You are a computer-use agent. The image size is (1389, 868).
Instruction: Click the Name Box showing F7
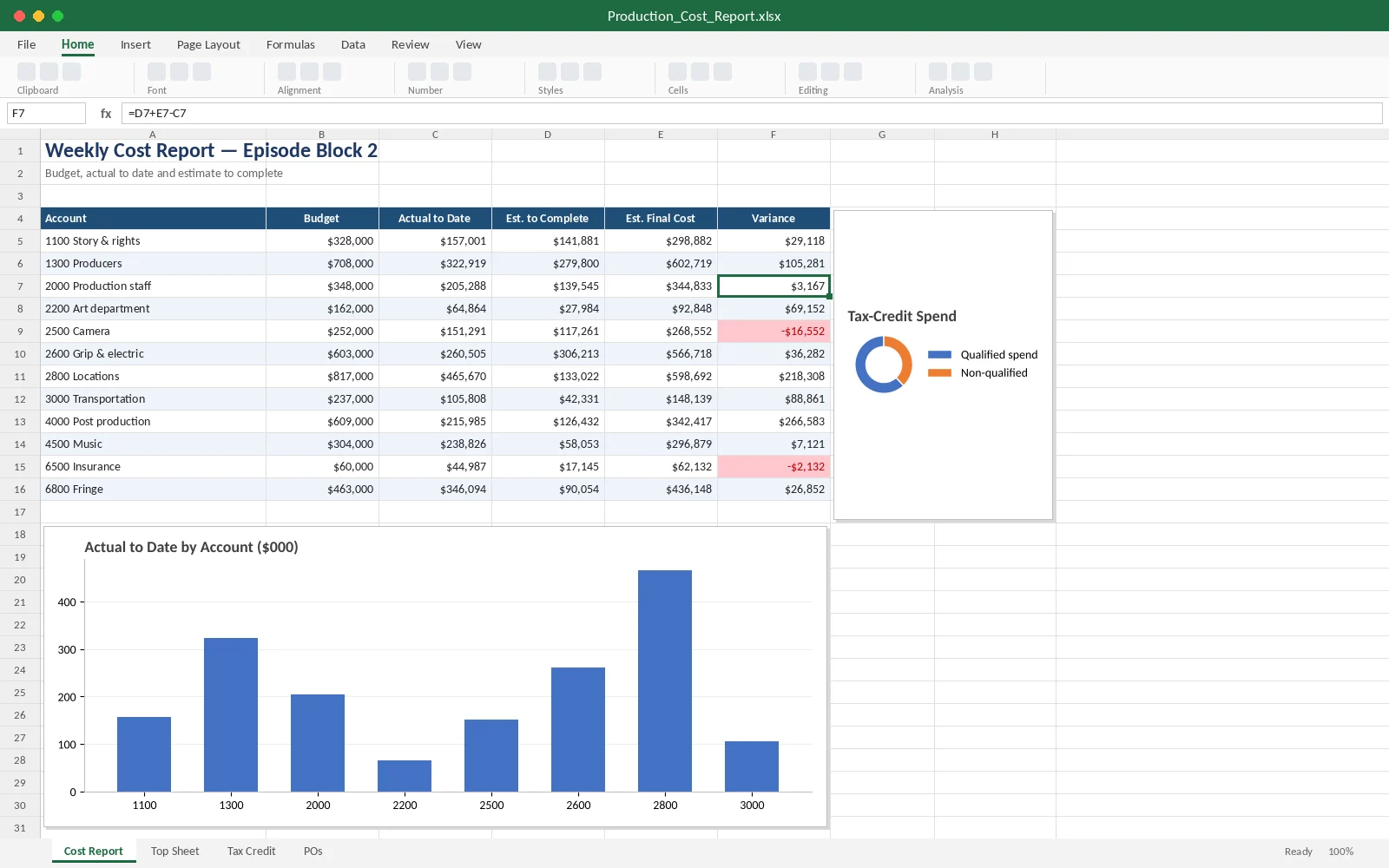click(46, 114)
